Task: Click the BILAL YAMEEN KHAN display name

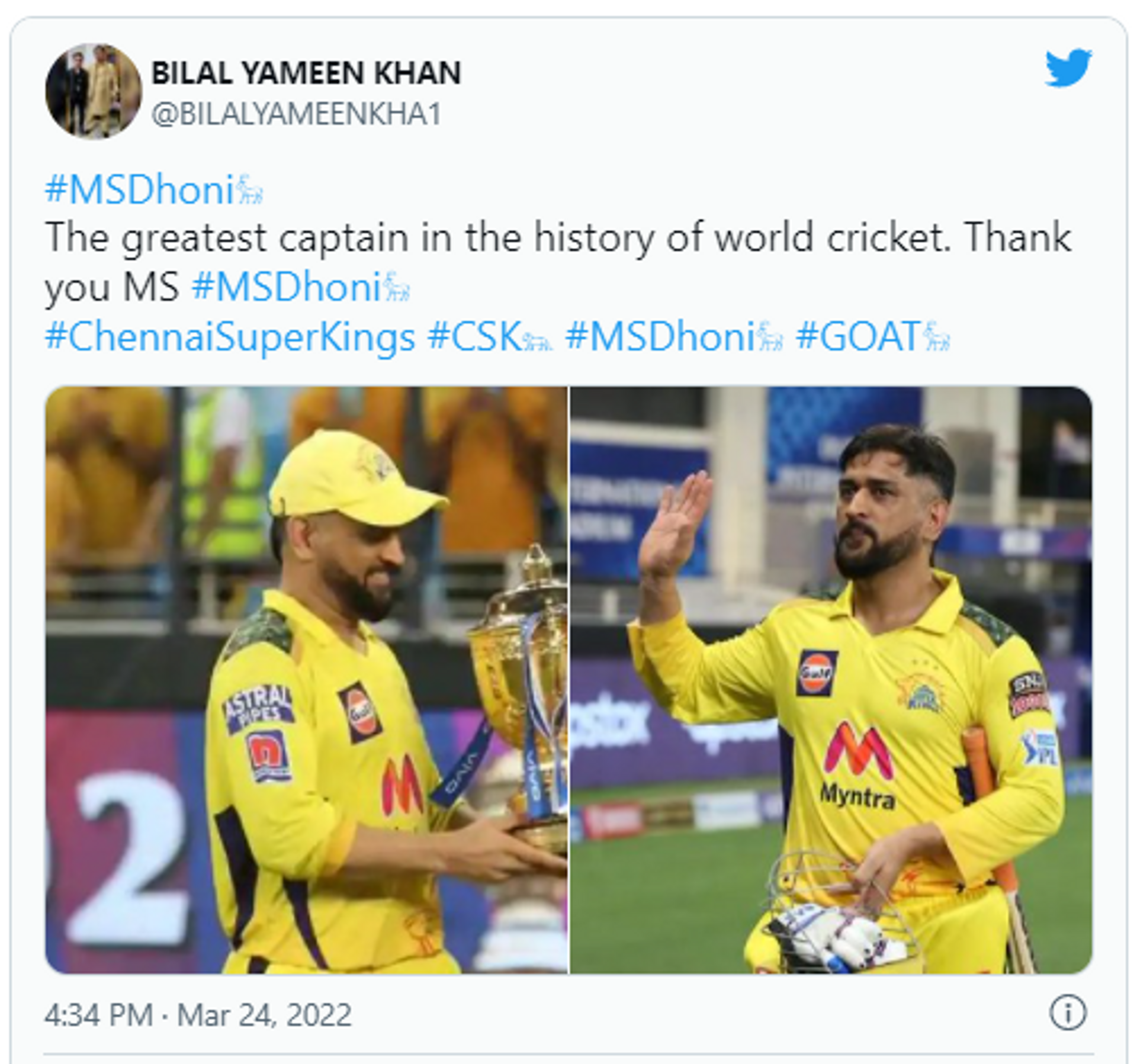Action: [306, 73]
